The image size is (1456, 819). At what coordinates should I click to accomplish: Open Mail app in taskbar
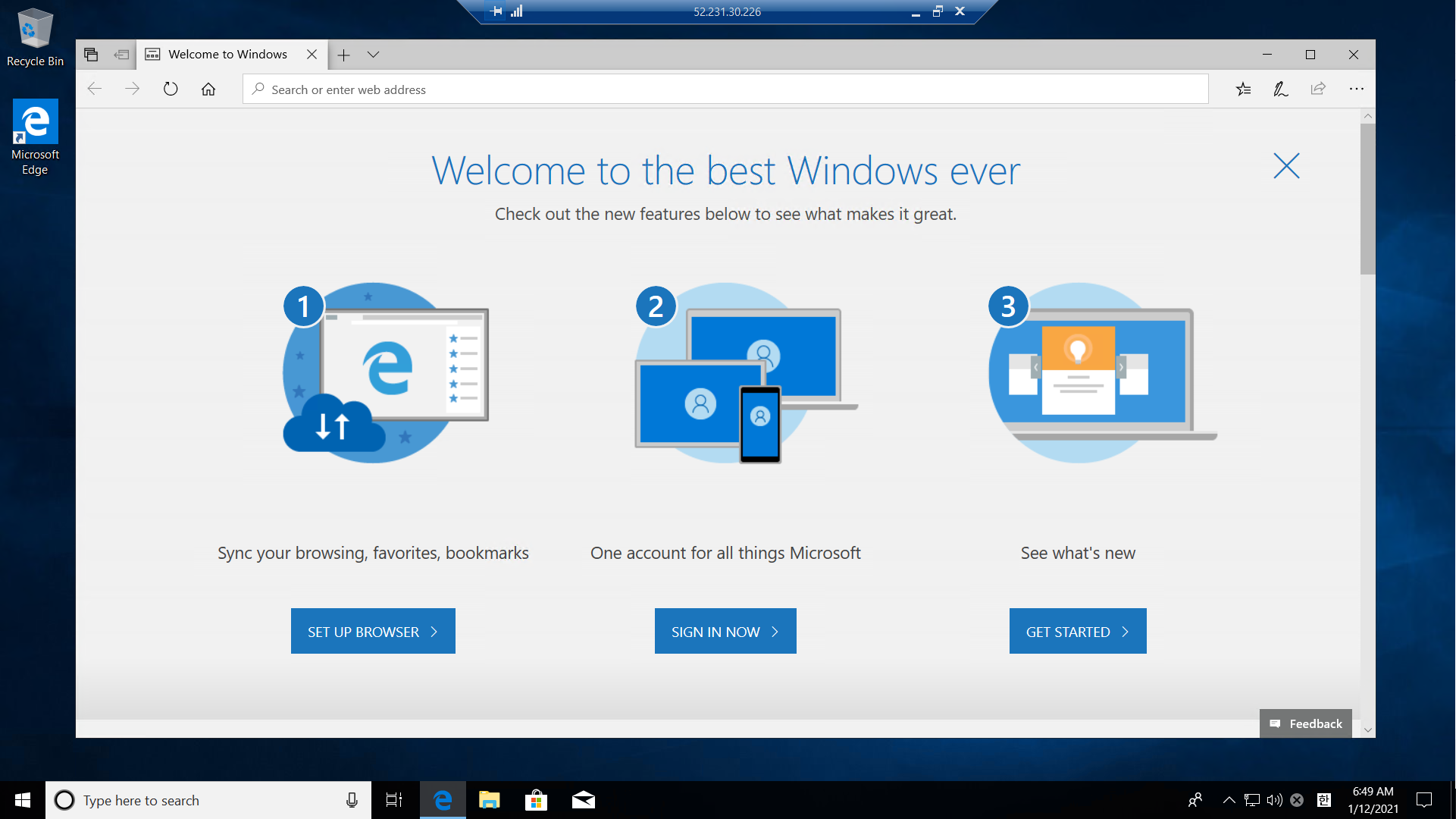(583, 800)
